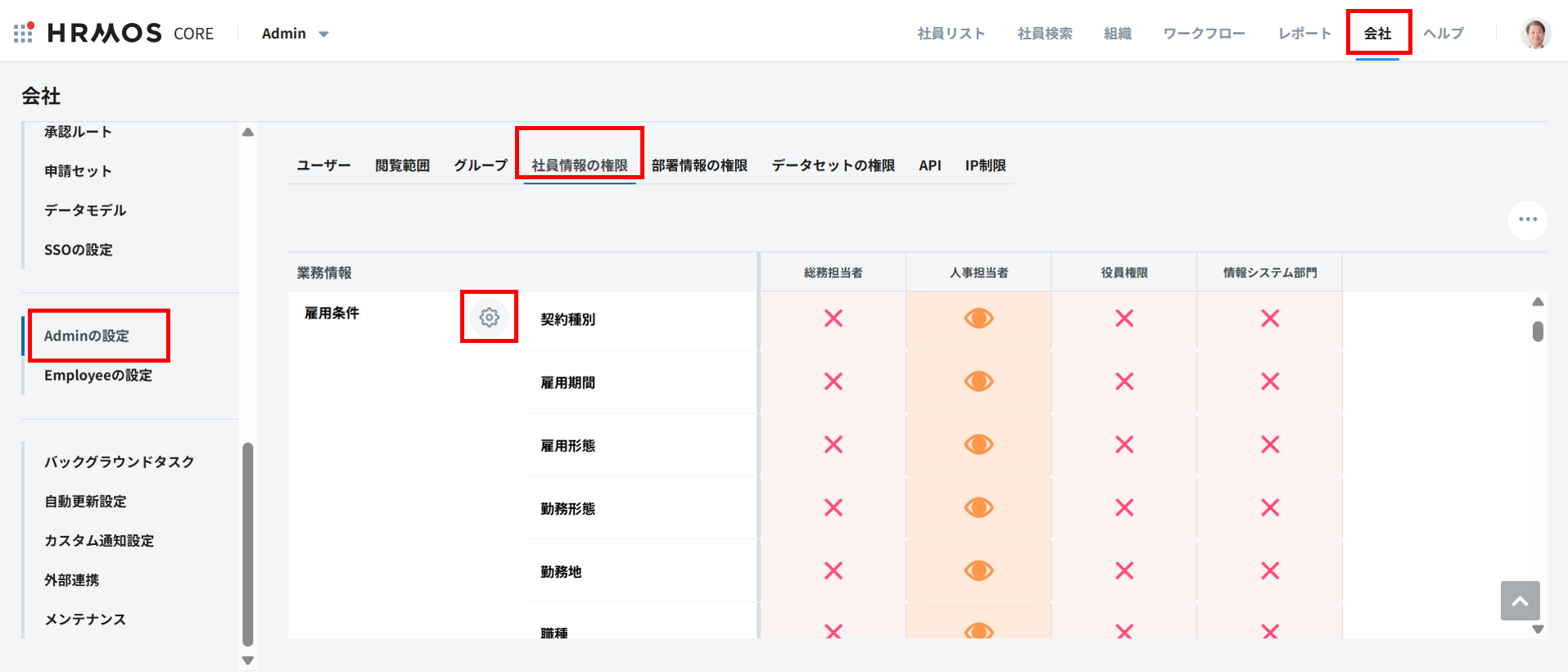This screenshot has height=672, width=1568.
Task: Click the scroll-to-top arrow button
Action: (1520, 601)
